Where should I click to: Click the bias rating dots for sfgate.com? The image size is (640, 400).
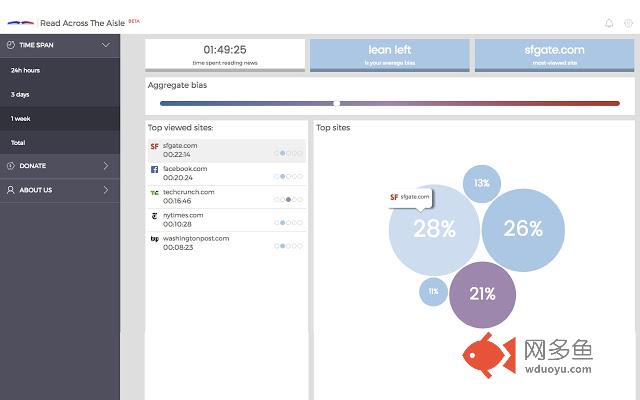287,153
